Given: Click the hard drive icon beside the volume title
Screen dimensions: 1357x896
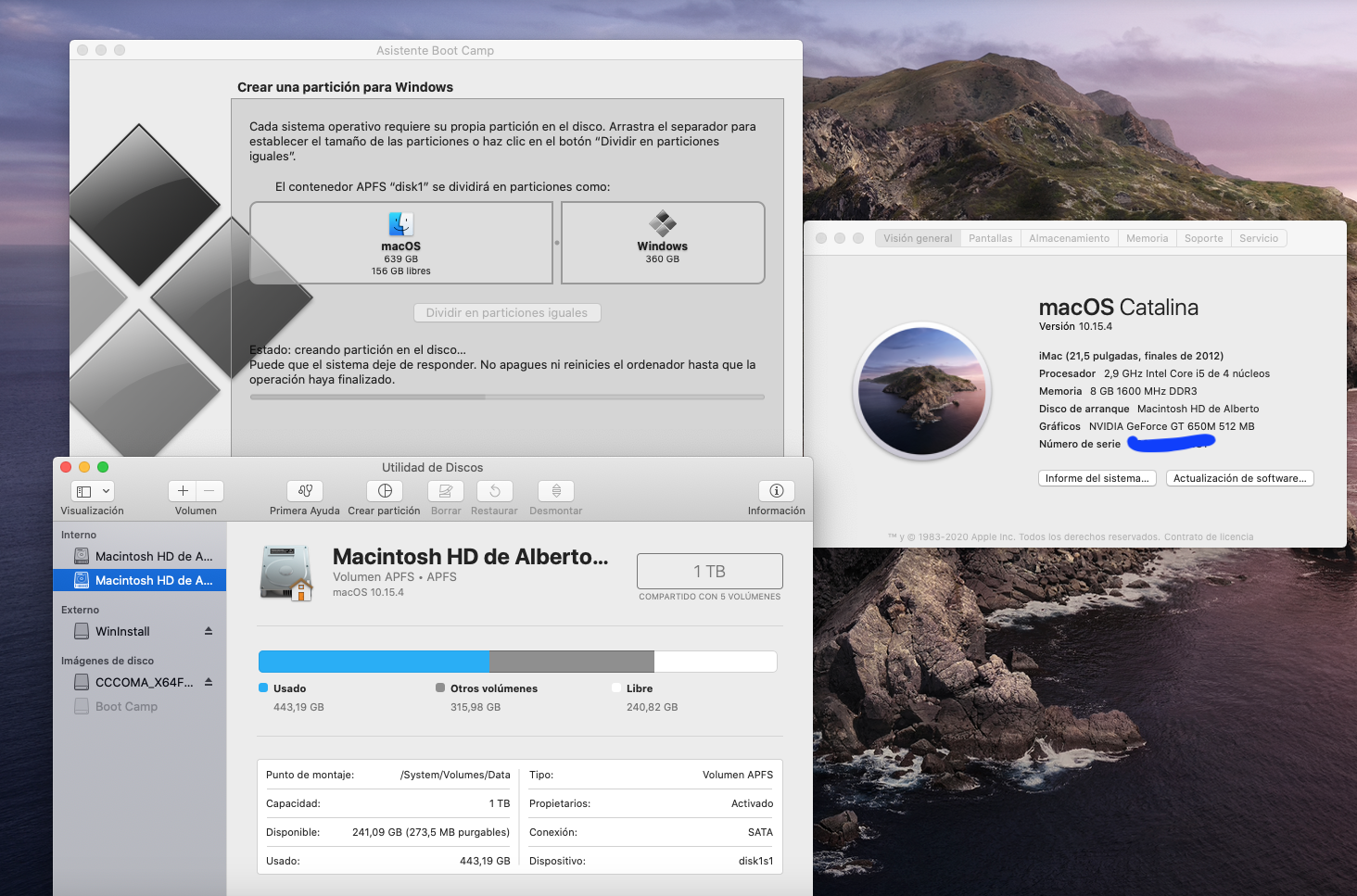Looking at the screenshot, I should pyautogui.click(x=287, y=574).
